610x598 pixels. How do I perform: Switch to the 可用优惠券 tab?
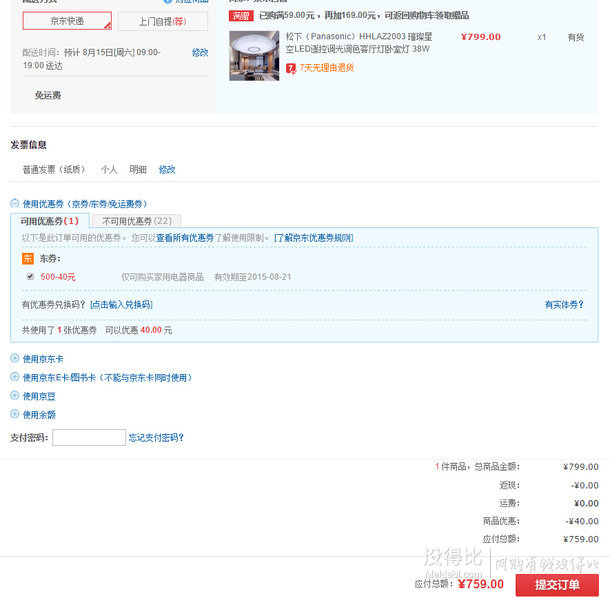coord(50,221)
